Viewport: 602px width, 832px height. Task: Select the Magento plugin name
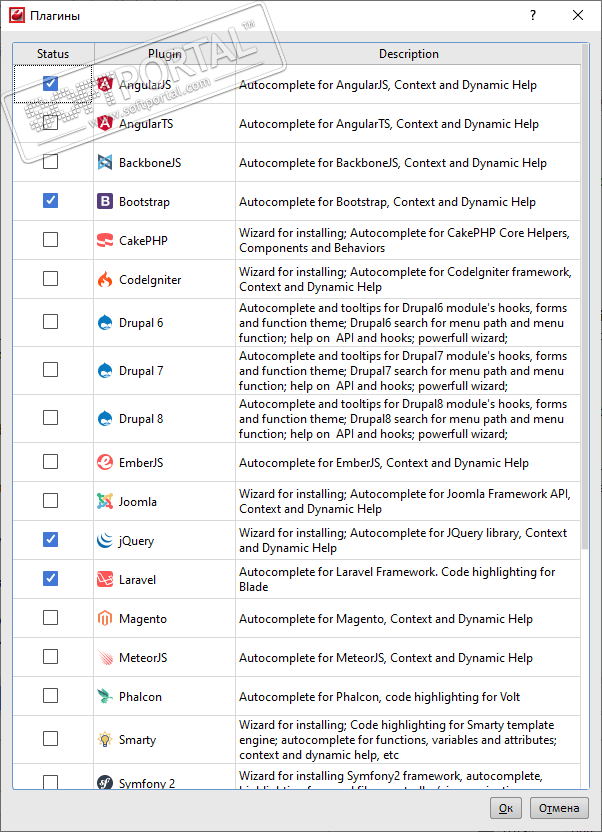coord(143,619)
